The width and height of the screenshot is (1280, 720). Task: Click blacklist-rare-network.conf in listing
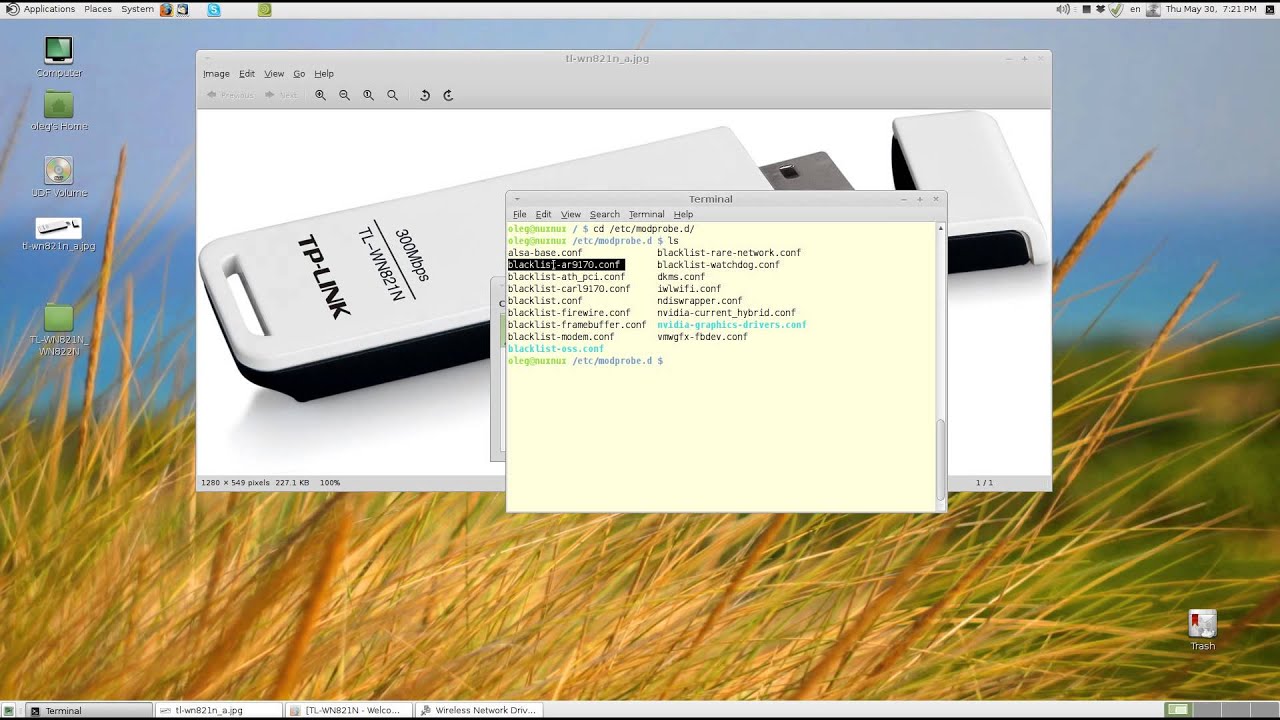pyautogui.click(x=729, y=253)
